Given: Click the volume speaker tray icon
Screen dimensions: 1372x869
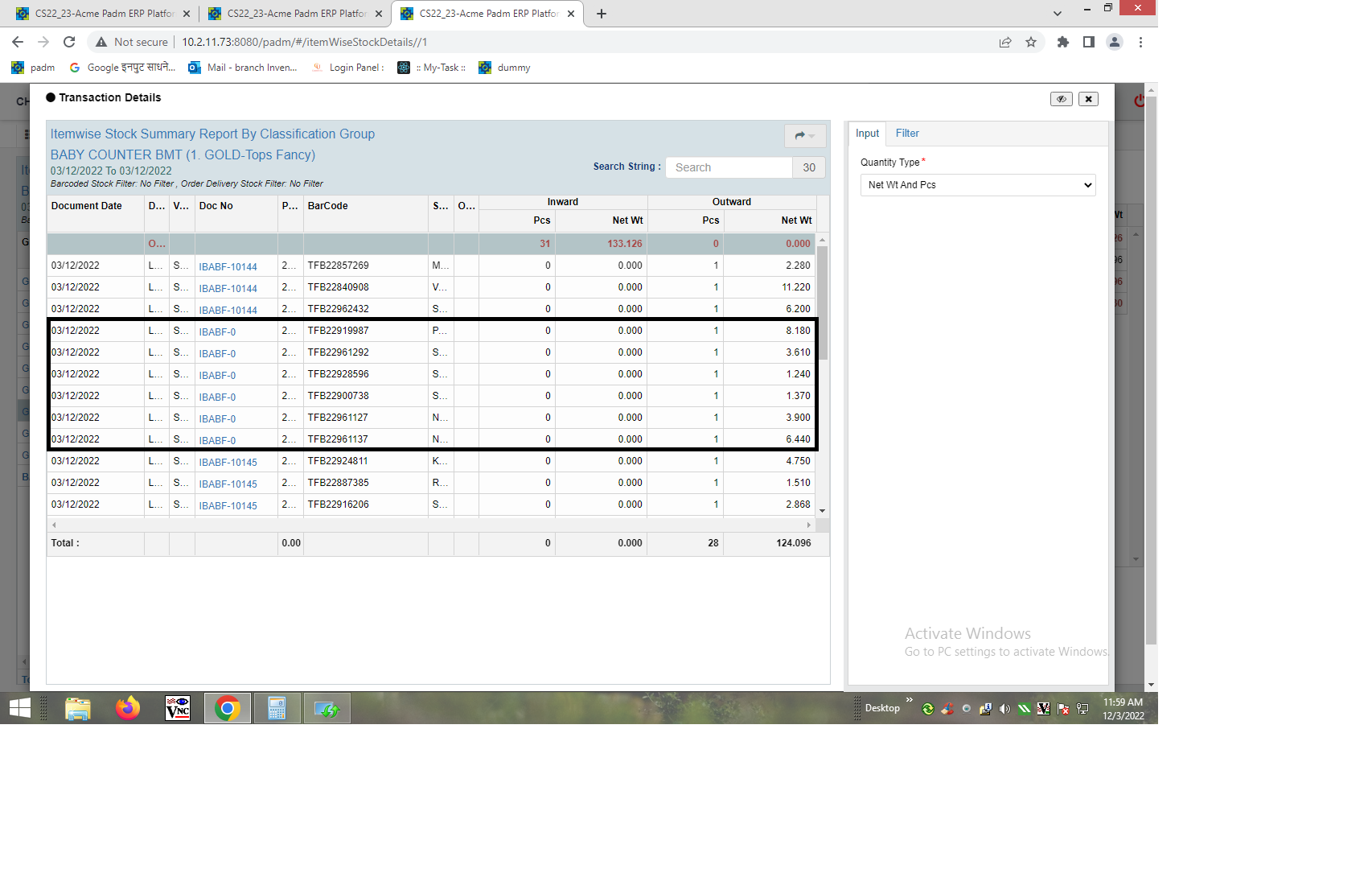Looking at the screenshot, I should tap(1004, 709).
